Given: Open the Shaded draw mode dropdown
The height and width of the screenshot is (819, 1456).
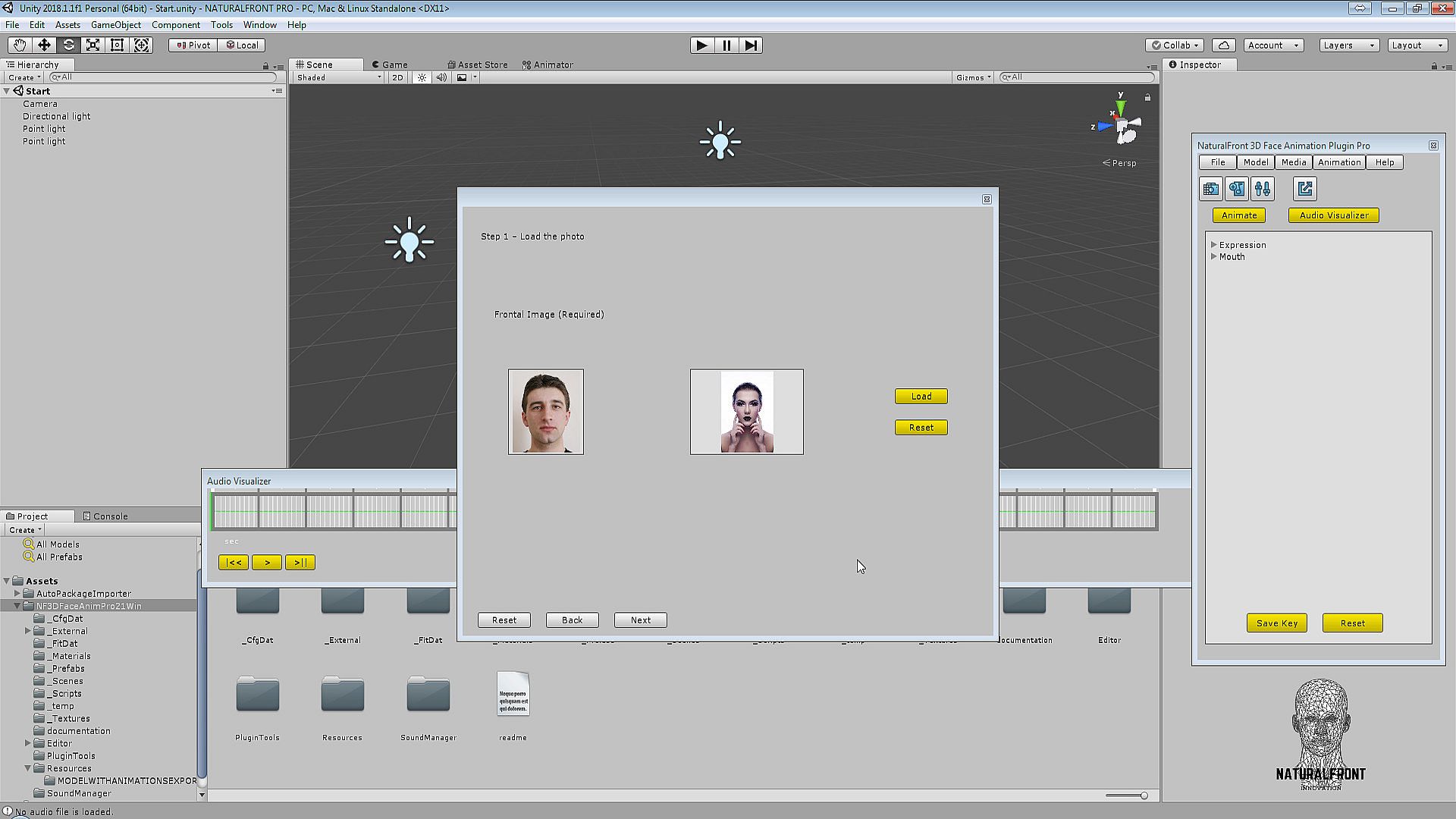Looking at the screenshot, I should tap(339, 77).
